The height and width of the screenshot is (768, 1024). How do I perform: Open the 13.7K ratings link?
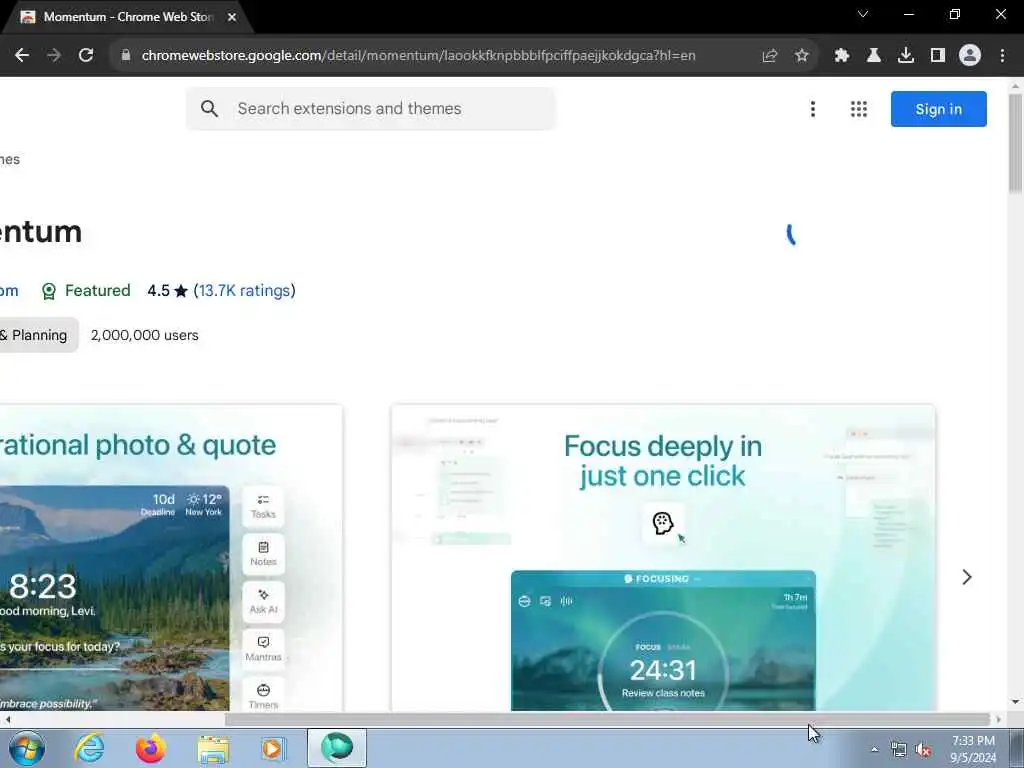[244, 291]
